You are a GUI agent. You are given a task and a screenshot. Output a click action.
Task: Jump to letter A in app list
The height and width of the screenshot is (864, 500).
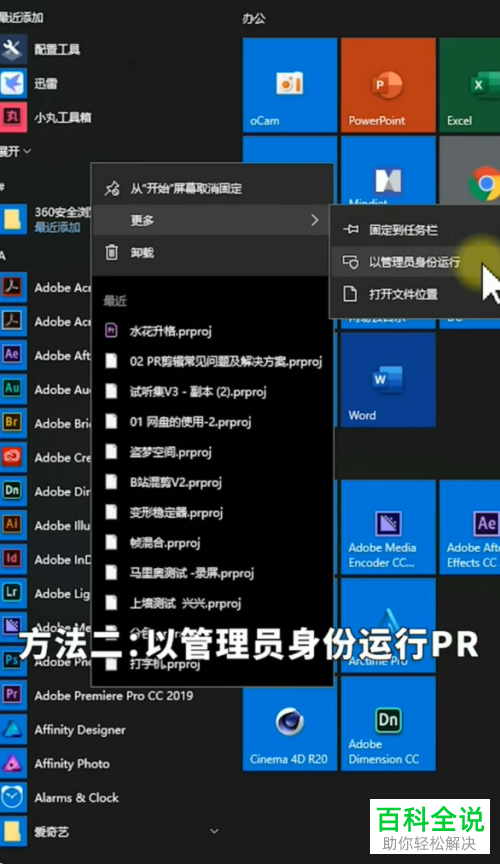(3, 256)
